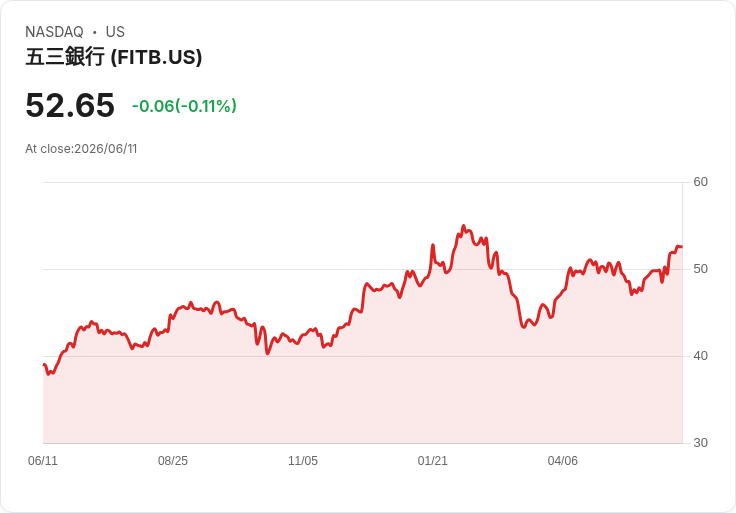The height and width of the screenshot is (513, 736).
Task: Click the rightmost end of the price line
Action: click(x=681, y=246)
